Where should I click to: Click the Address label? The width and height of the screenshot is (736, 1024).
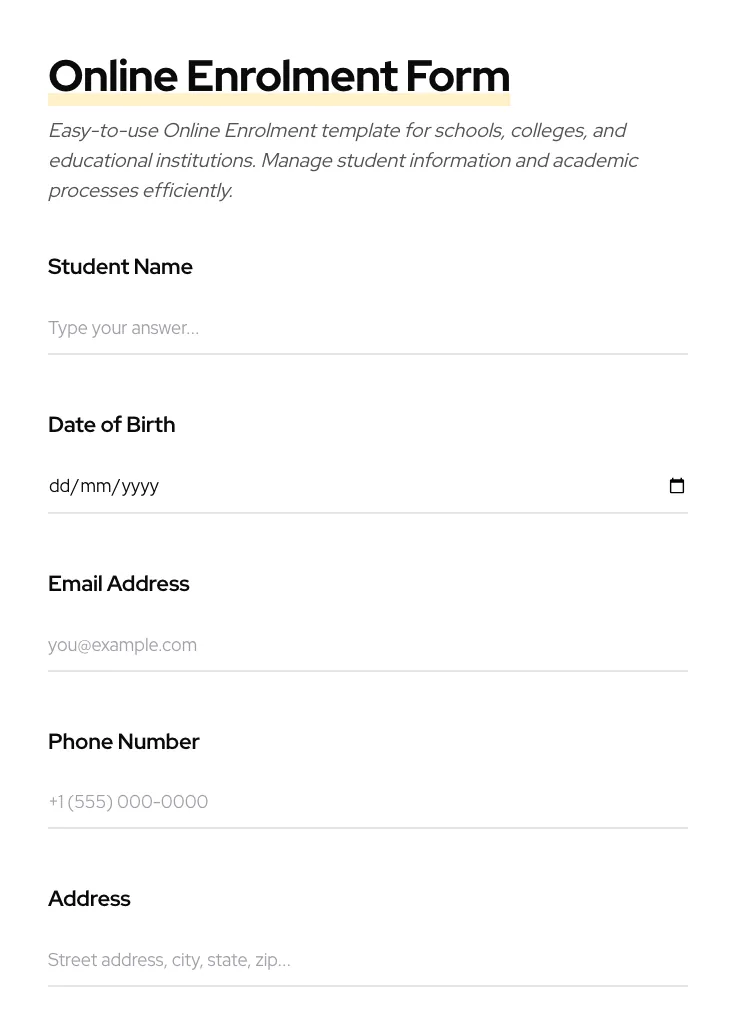[x=88, y=898]
